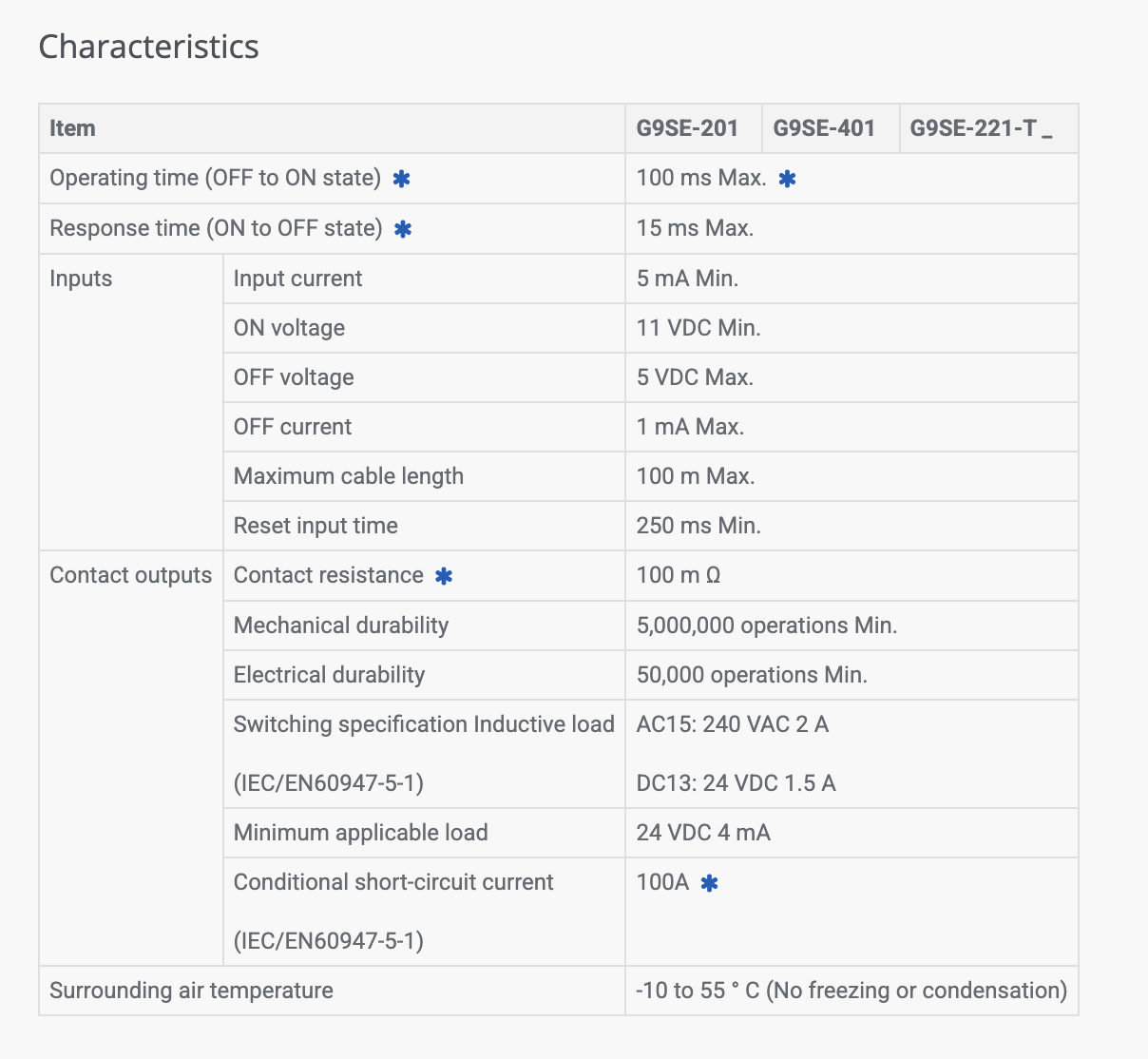Click the Contact outputs group cell
The height and width of the screenshot is (1059, 1148).
click(x=131, y=759)
